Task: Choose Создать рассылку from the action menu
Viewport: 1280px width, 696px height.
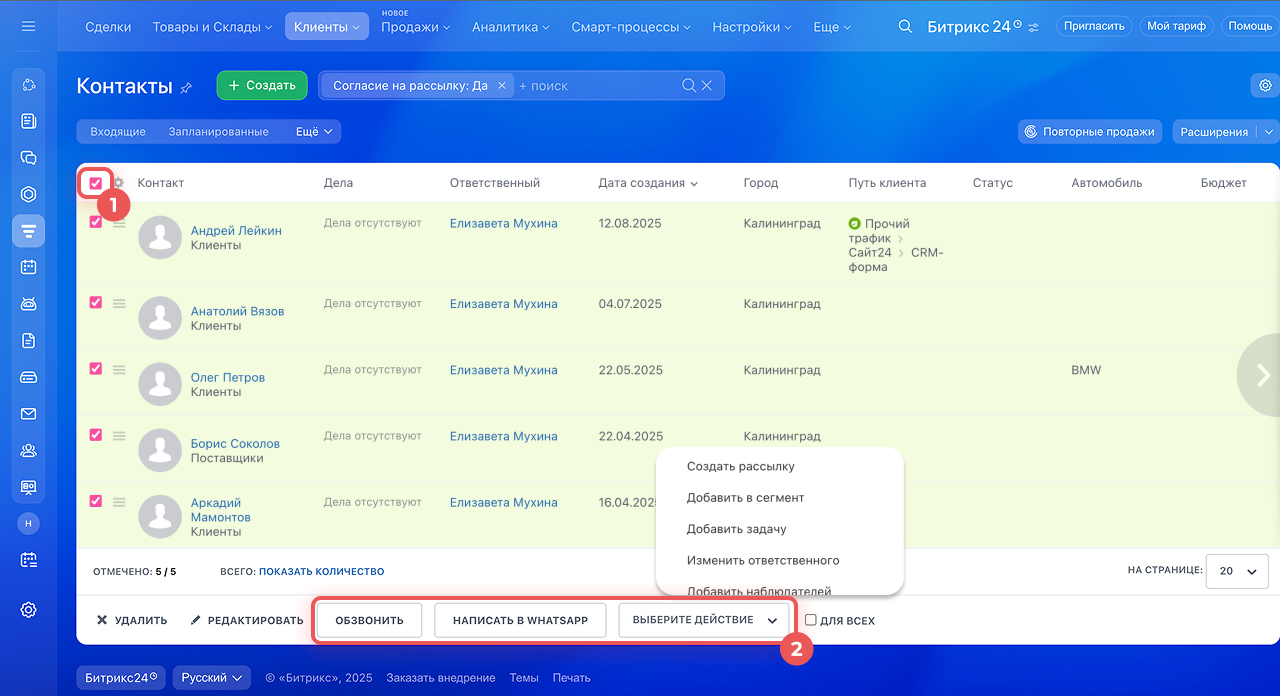Action: [x=740, y=466]
